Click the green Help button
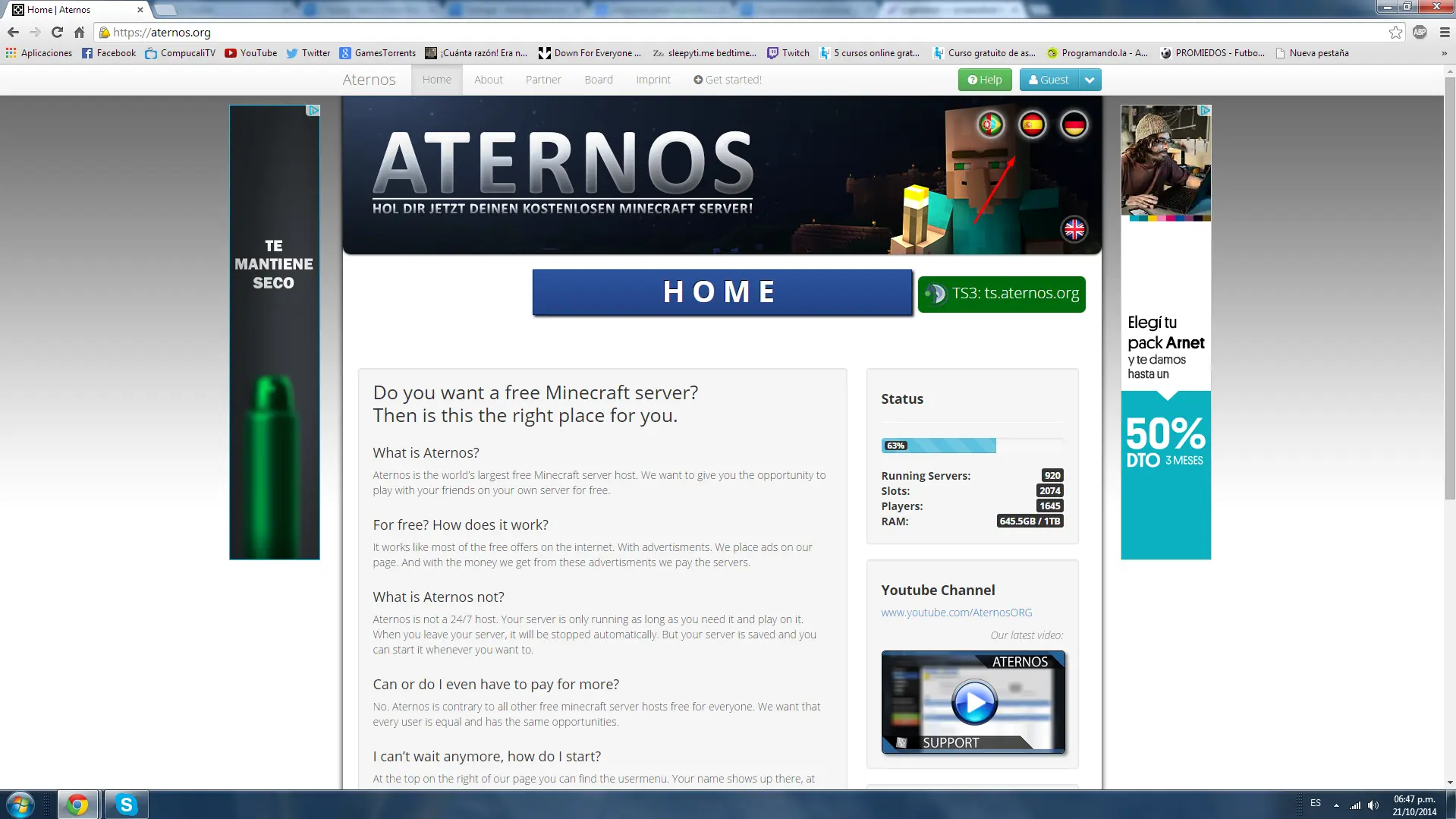The image size is (1456, 819). pyautogui.click(x=985, y=80)
